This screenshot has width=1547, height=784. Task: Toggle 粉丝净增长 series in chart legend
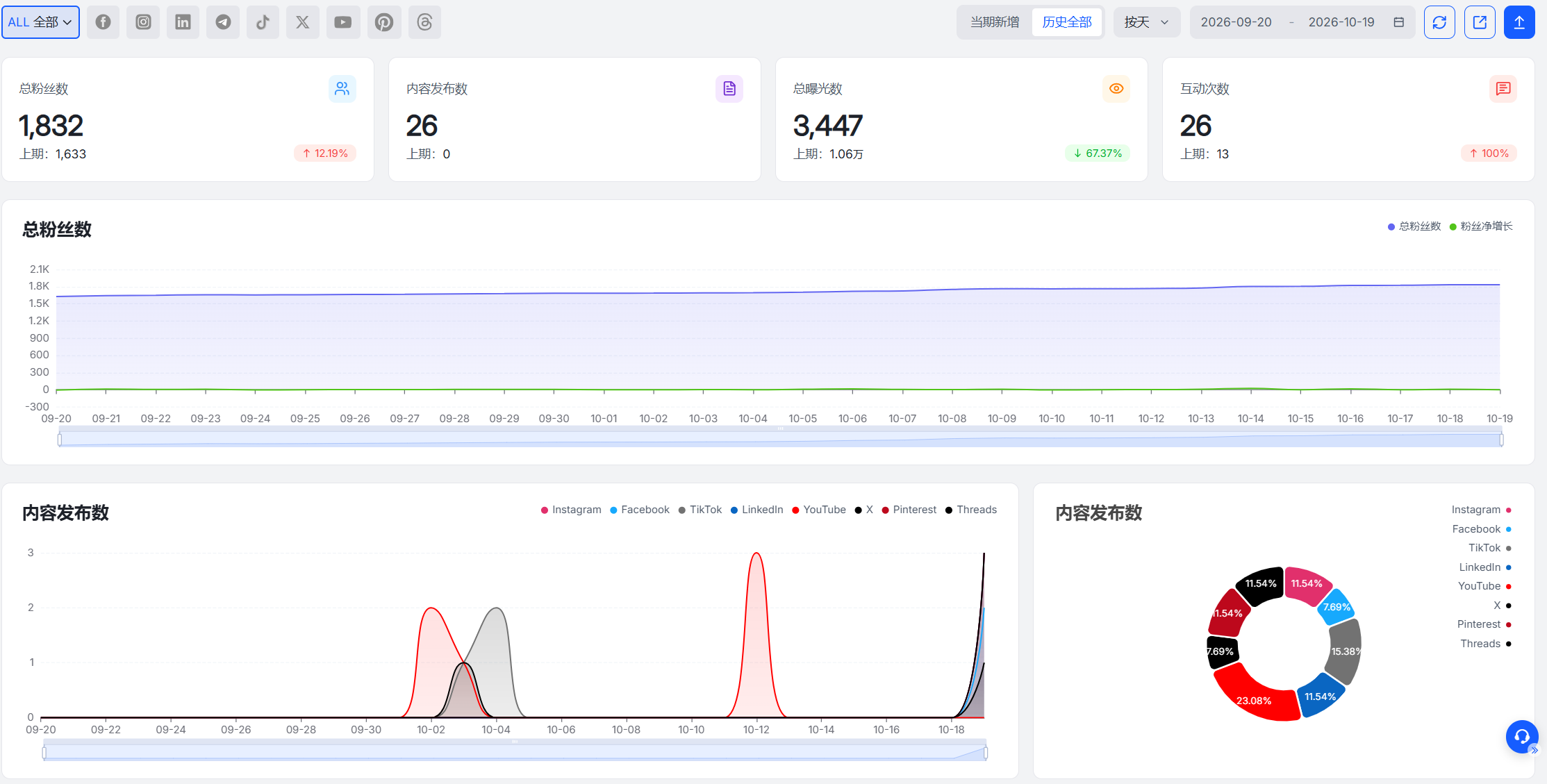tap(1481, 226)
